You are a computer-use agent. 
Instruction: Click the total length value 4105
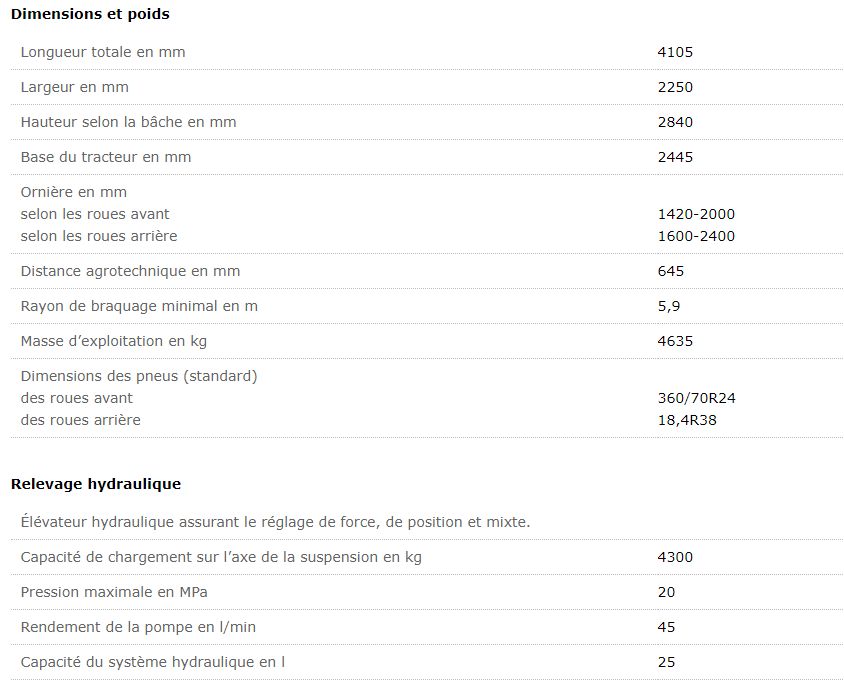point(675,52)
